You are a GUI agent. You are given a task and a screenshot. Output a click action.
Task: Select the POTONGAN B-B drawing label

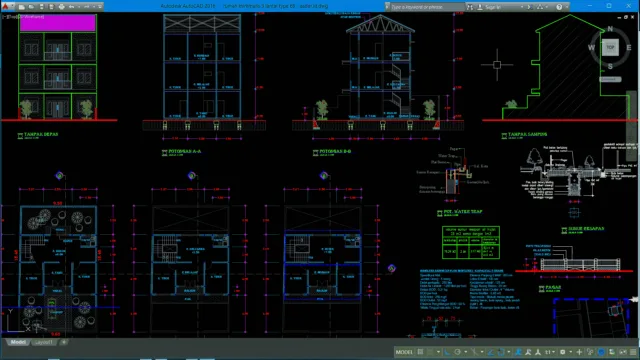(335, 151)
